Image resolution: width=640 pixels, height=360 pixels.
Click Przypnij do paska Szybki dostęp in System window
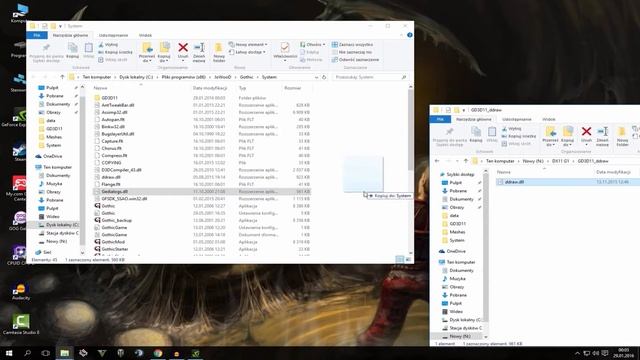(47, 52)
